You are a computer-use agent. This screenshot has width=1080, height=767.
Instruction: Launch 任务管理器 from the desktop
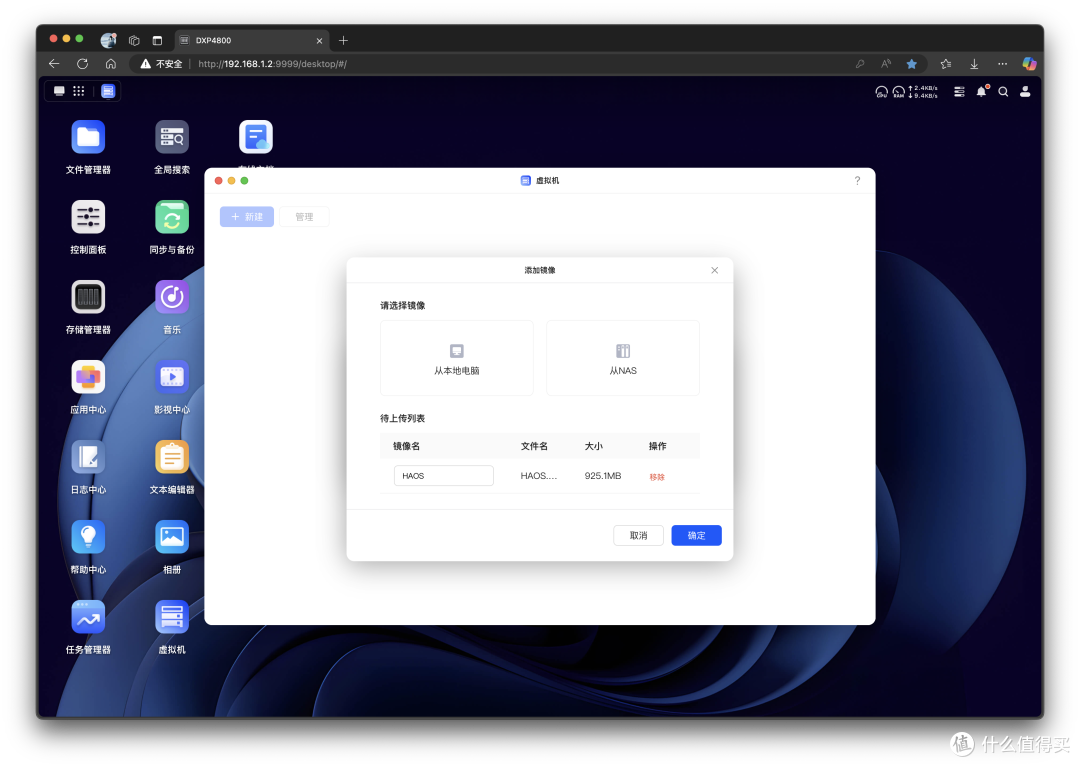coord(88,617)
